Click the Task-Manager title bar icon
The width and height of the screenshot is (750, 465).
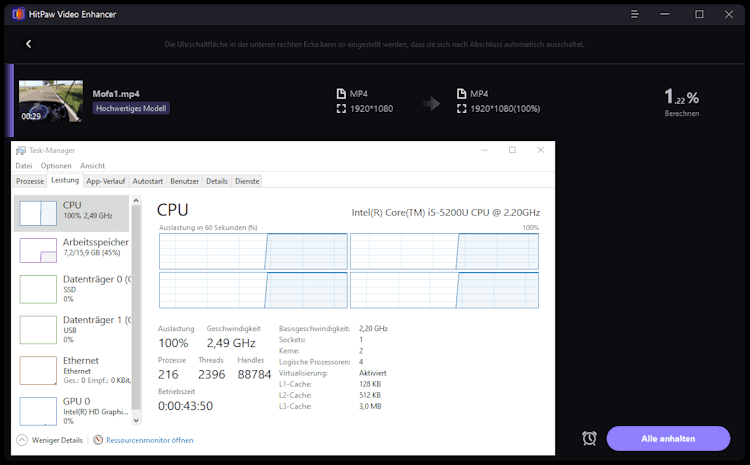click(21, 150)
